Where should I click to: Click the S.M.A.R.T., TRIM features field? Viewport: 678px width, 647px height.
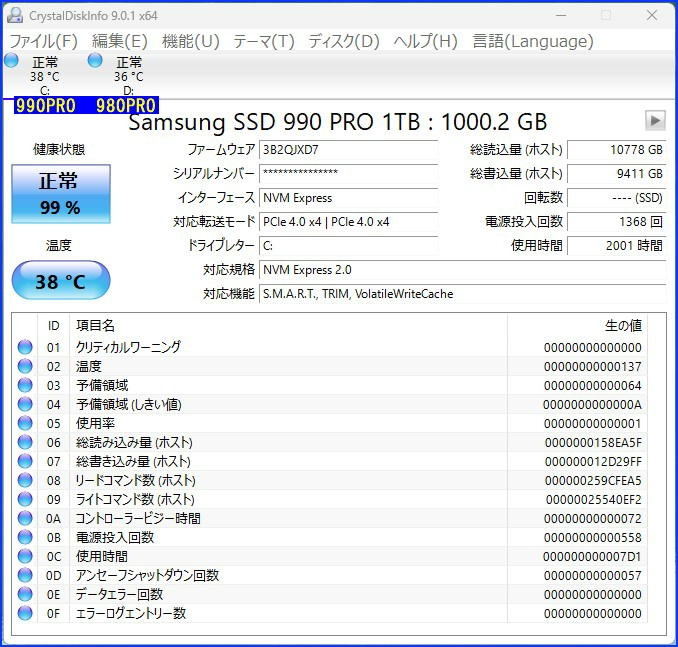click(x=463, y=294)
